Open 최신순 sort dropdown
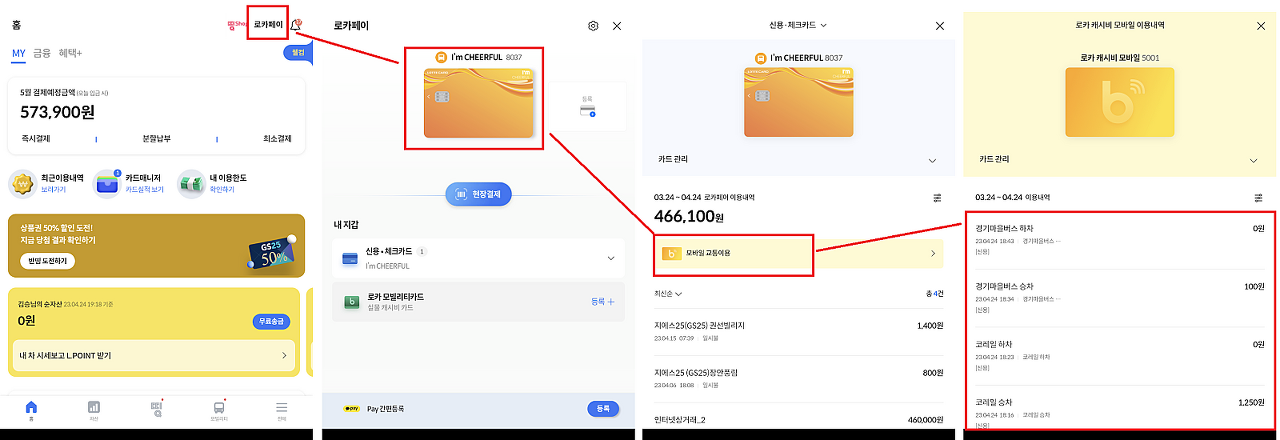1280x440 pixels. pyautogui.click(x=668, y=293)
